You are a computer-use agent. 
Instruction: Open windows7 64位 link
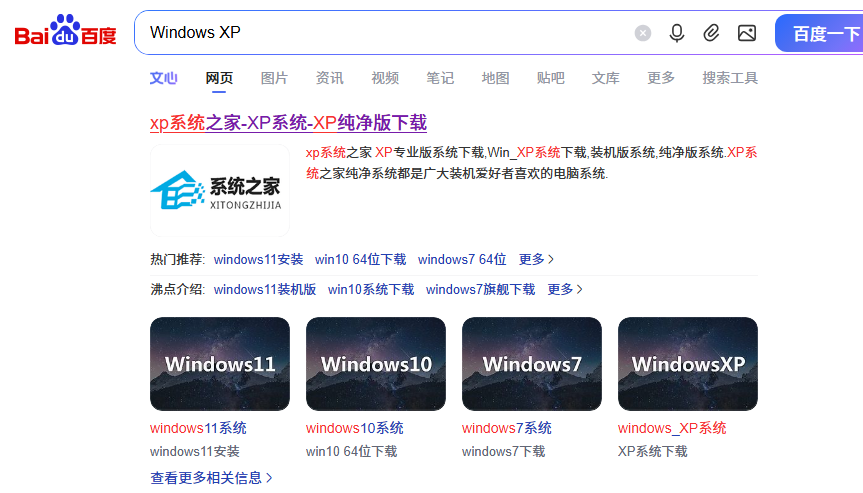462,259
